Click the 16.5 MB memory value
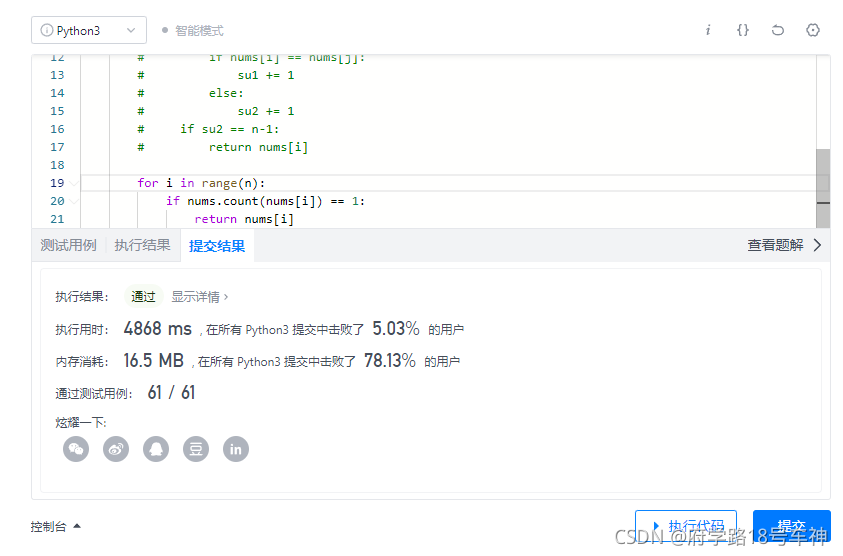Image resolution: width=843 pixels, height=556 pixels. pyautogui.click(x=154, y=360)
